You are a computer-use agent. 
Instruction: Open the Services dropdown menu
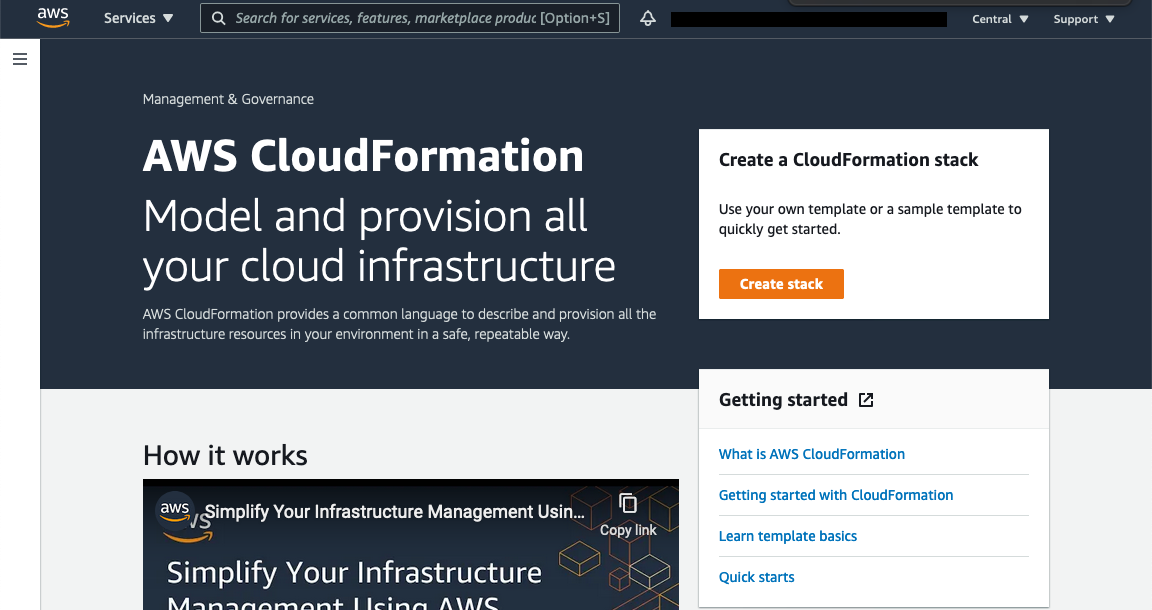pos(138,18)
